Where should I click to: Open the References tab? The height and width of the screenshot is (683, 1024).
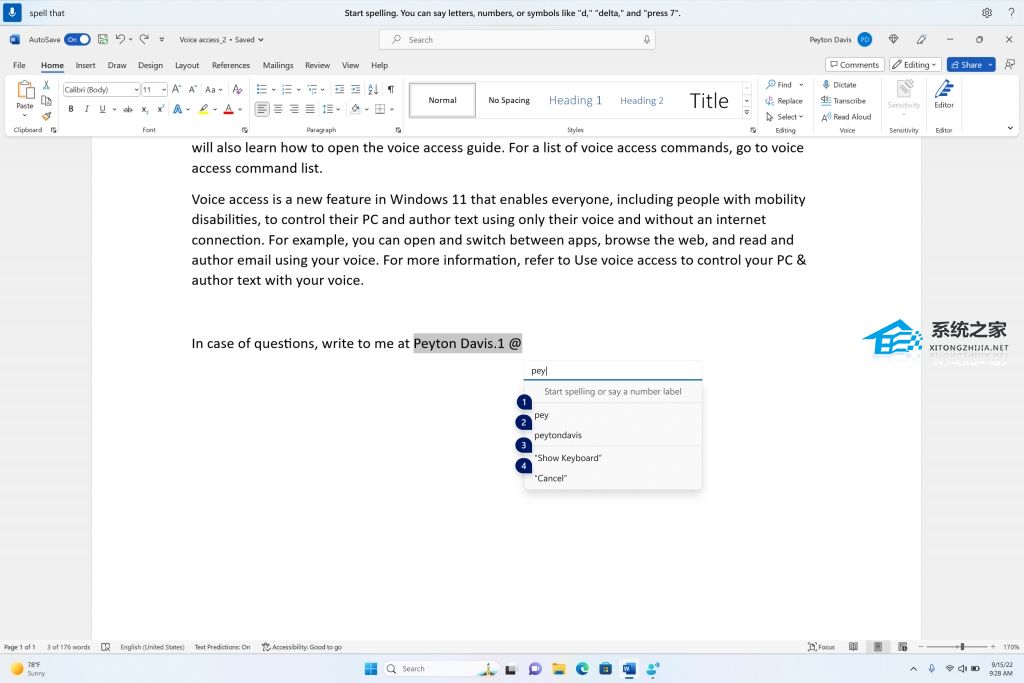click(x=232, y=65)
